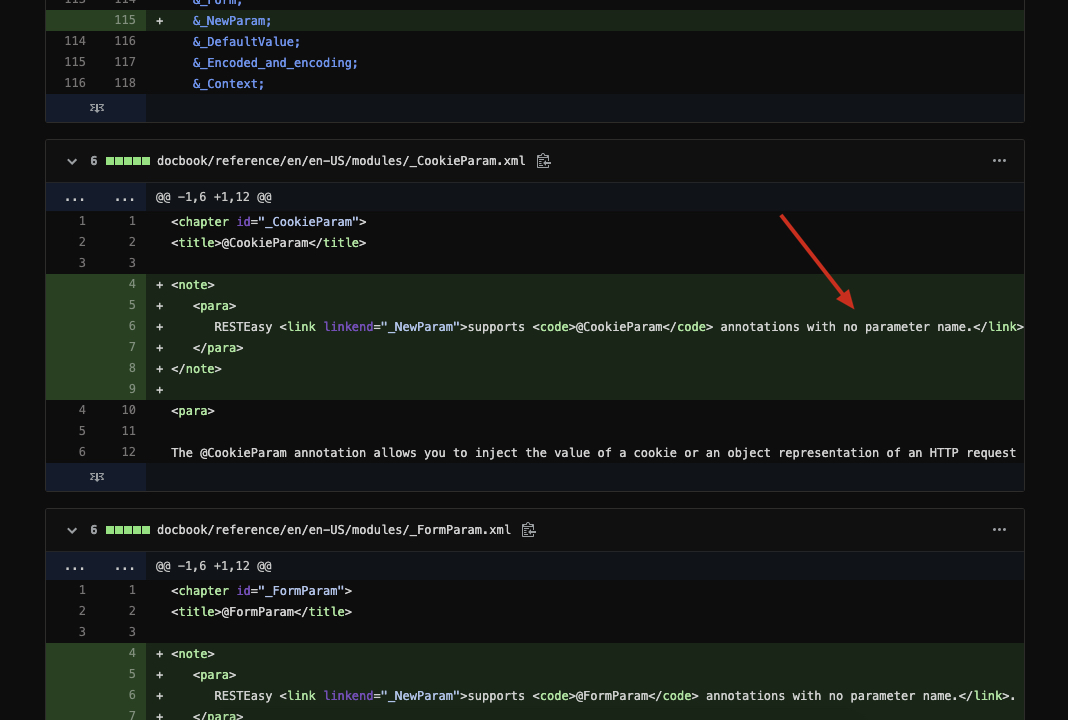Click the _FormParam.xml hunk header @@ -1,6 +1,12 @@
1068x720 pixels.
[x=214, y=567]
